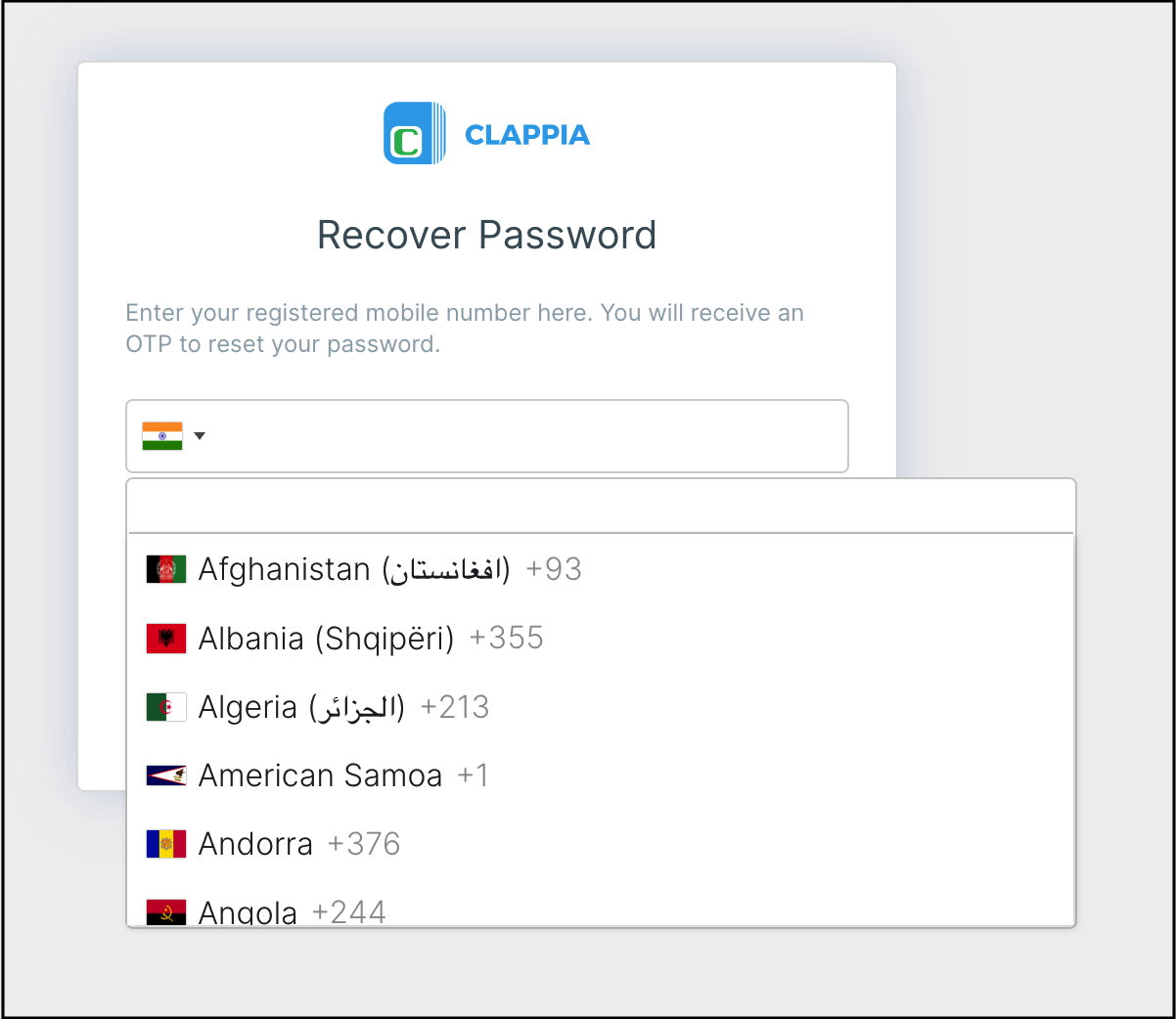The width and height of the screenshot is (1176, 1019).
Task: Click the country search box in the dropdown
Action: [601, 505]
